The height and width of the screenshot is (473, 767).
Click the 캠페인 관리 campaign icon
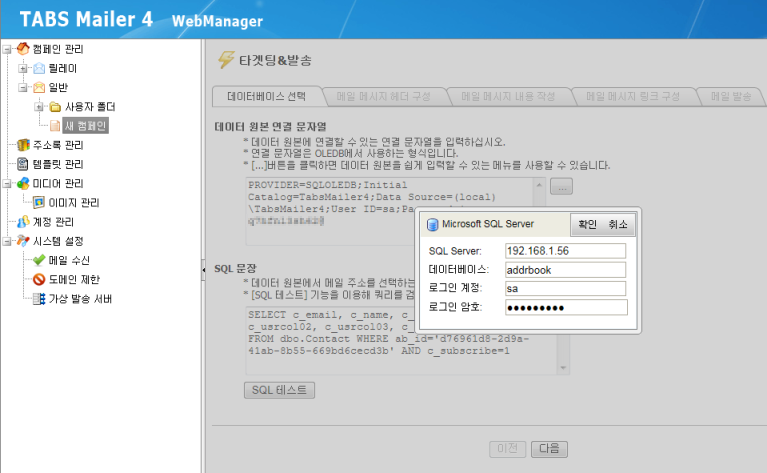[x=23, y=49]
